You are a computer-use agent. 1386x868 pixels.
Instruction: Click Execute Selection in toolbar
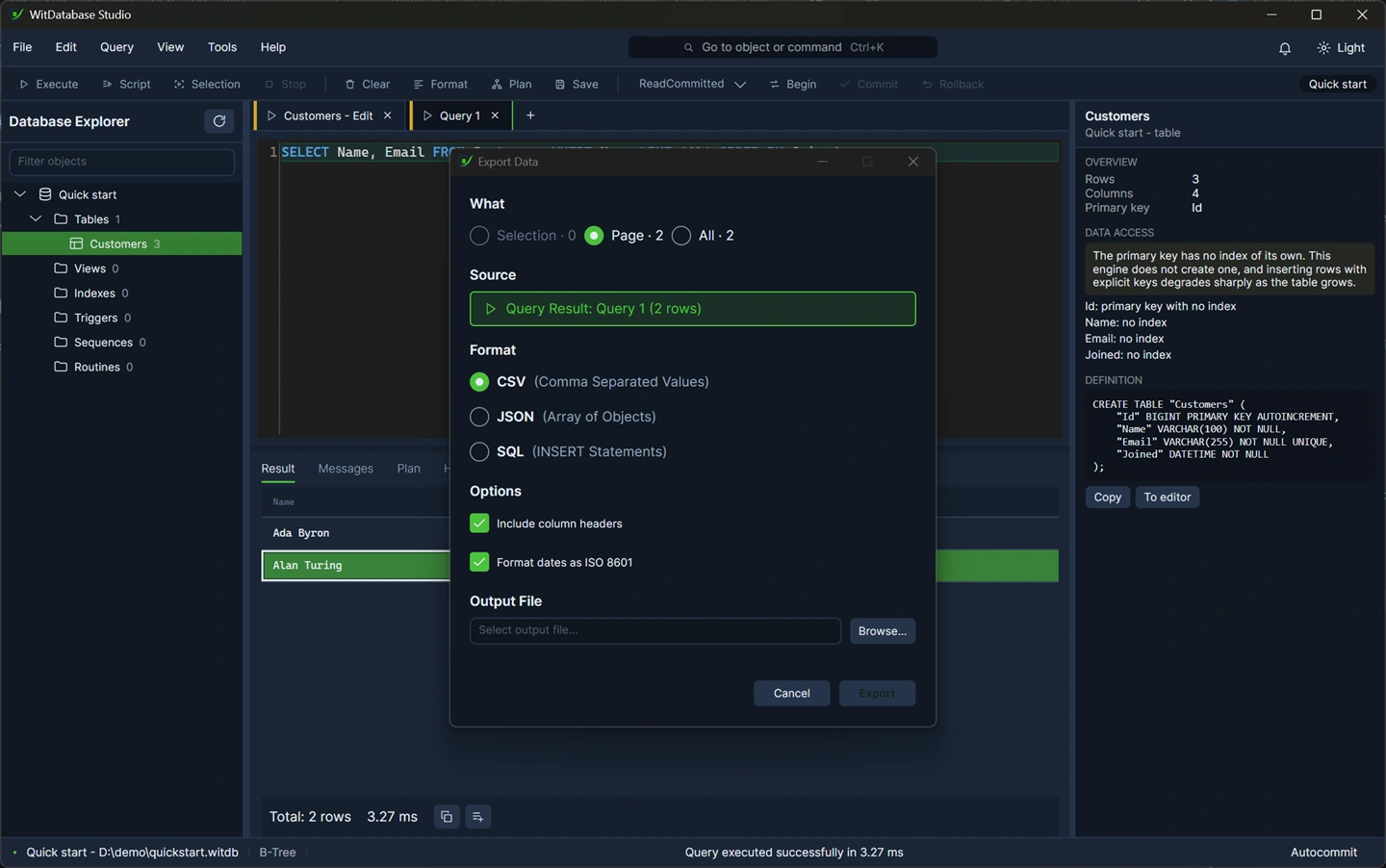click(x=207, y=85)
